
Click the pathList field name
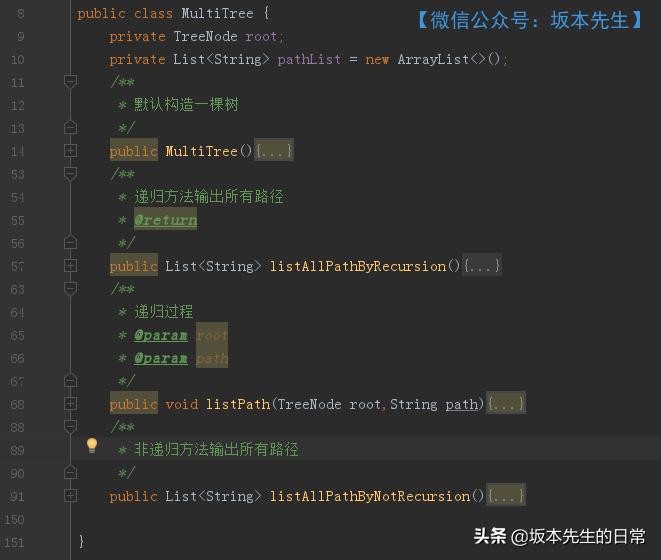point(309,59)
